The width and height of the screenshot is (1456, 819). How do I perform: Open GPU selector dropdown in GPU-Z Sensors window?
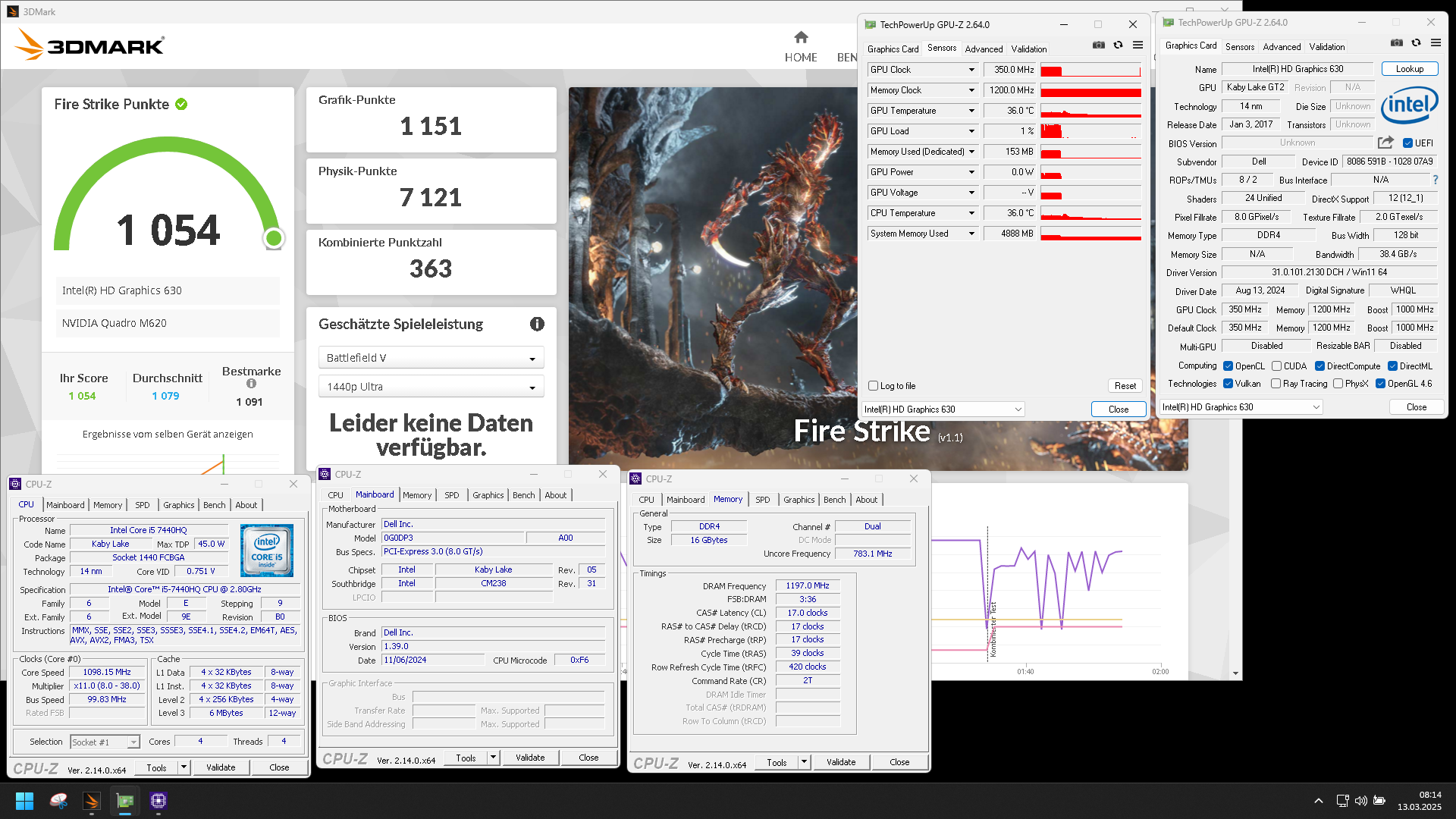(943, 409)
